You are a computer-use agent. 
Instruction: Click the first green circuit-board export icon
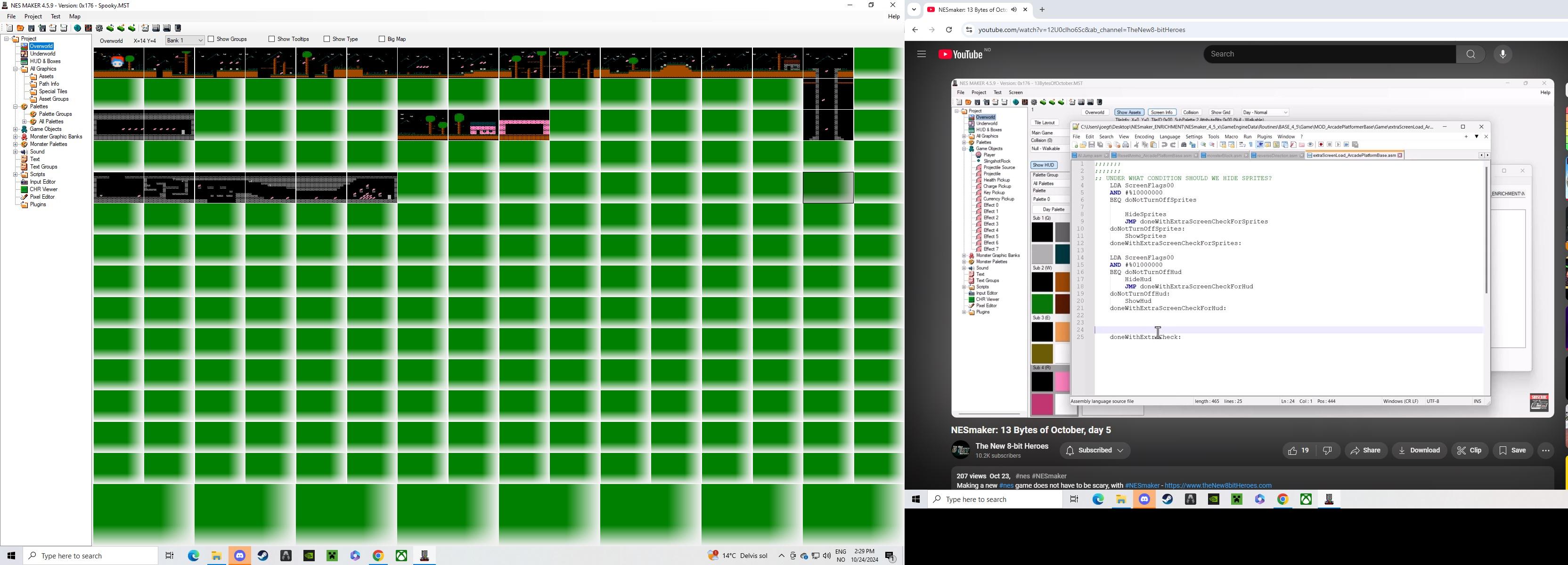pyautogui.click(x=110, y=28)
